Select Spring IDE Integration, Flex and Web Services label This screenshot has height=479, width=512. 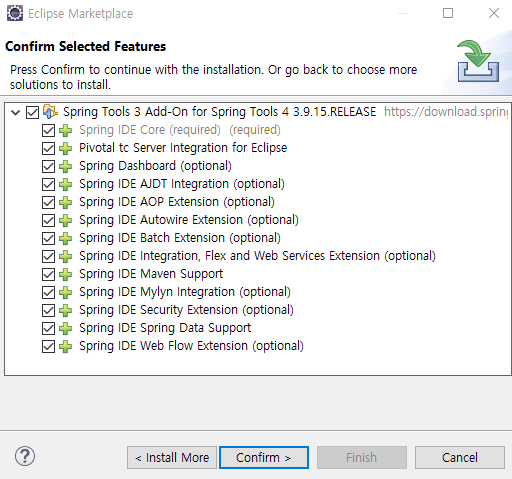(x=257, y=256)
